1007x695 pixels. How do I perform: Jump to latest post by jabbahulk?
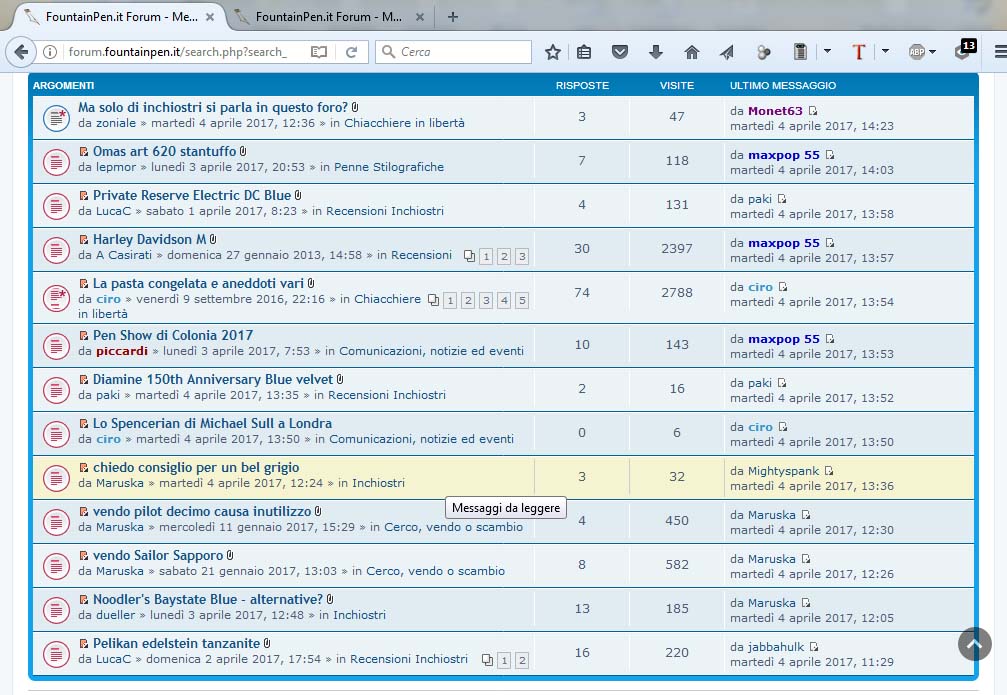[x=814, y=647]
